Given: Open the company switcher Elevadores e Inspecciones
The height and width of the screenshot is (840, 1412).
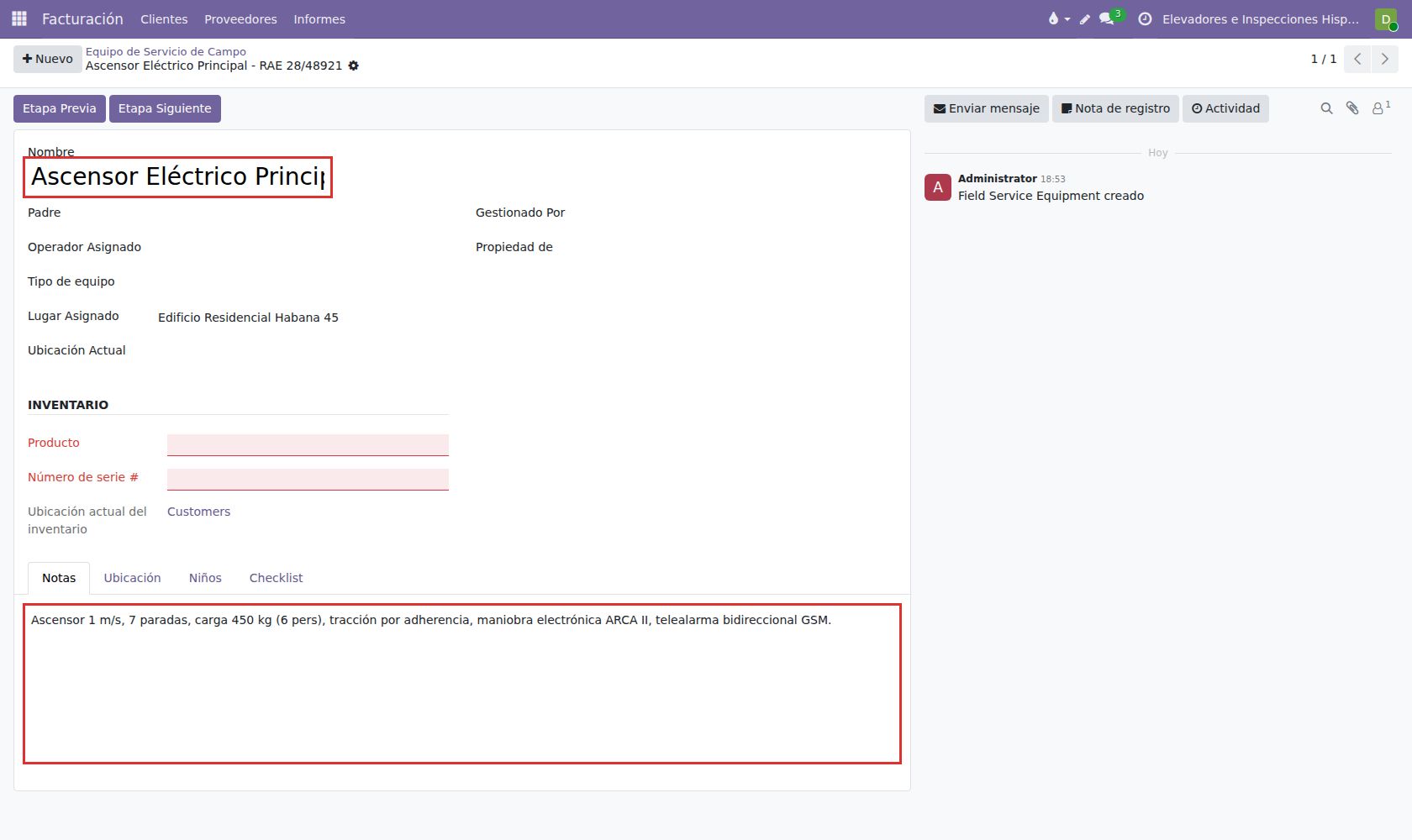Looking at the screenshot, I should click(x=1260, y=18).
